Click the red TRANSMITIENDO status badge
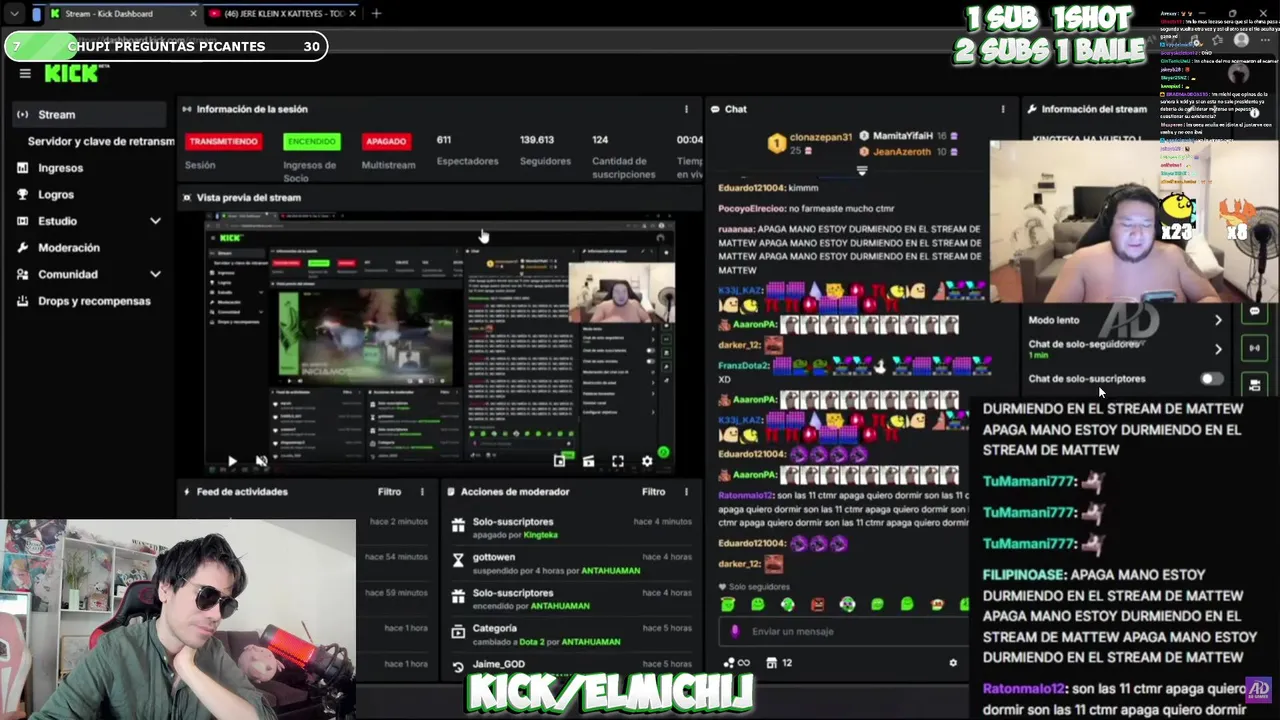 pyautogui.click(x=223, y=141)
